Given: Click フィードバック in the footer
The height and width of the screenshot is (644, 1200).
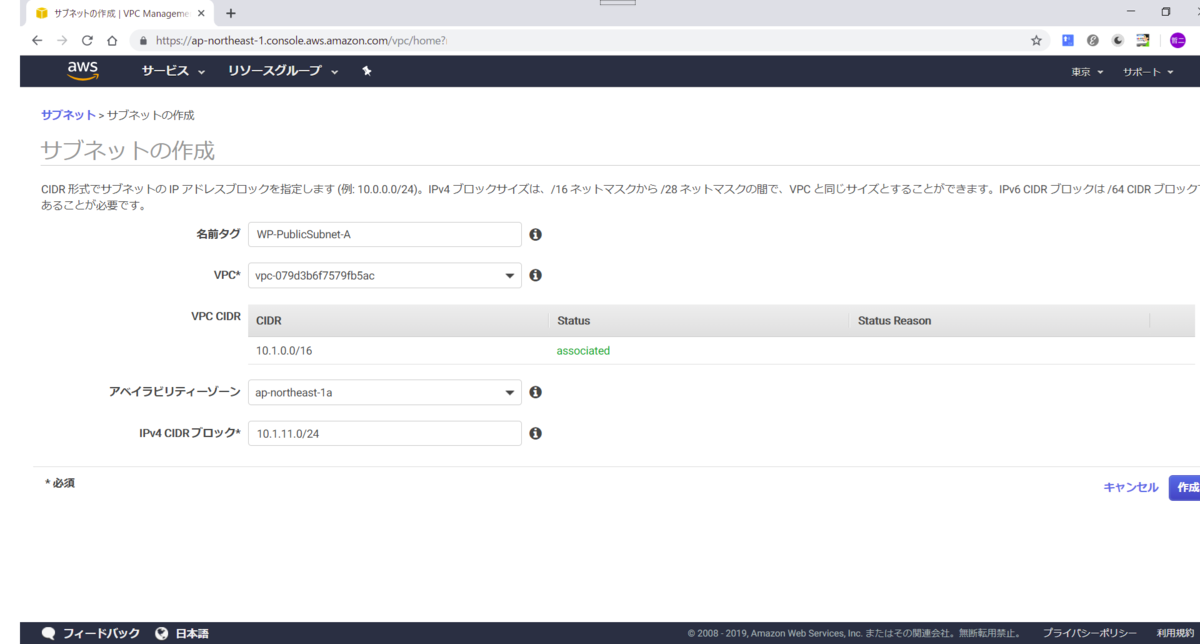Looking at the screenshot, I should (x=101, y=634).
